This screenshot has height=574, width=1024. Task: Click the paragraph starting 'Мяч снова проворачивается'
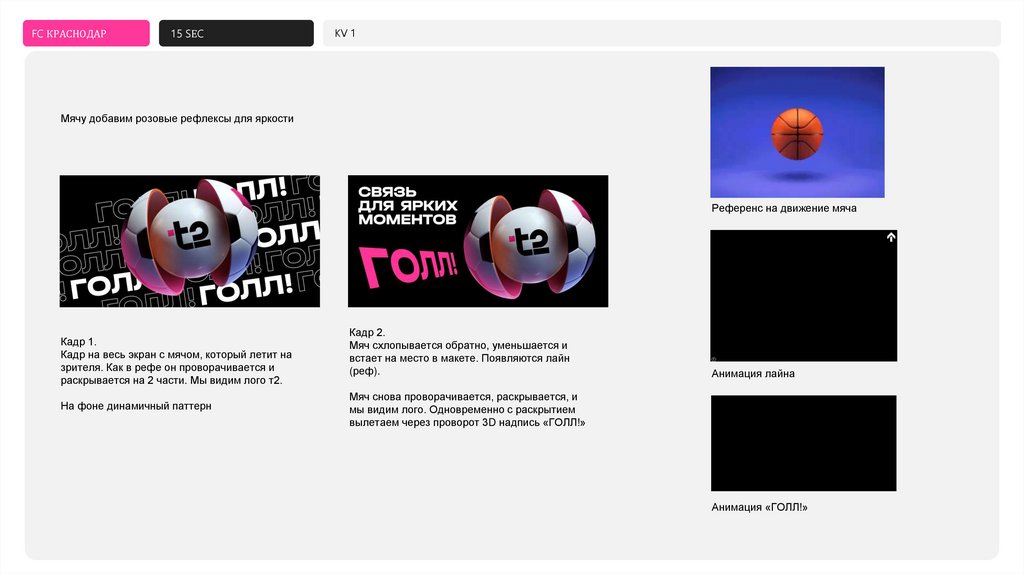coord(467,409)
